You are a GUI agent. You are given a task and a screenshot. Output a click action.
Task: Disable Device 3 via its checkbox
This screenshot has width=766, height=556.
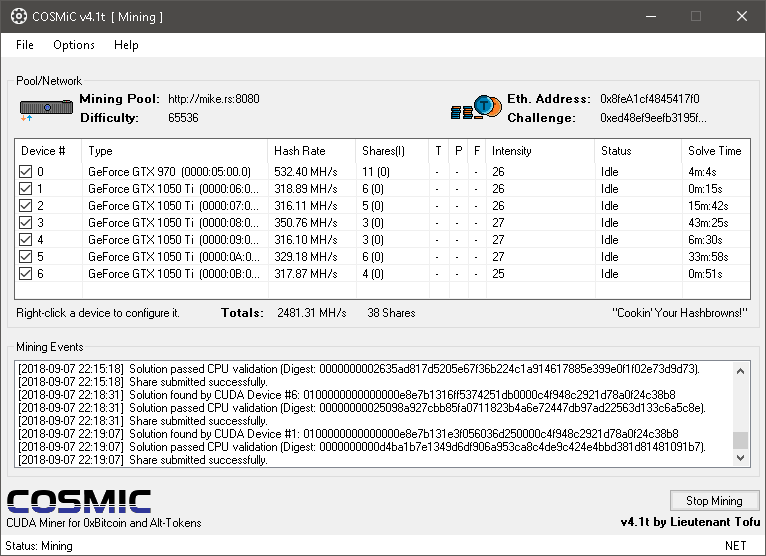click(x=25, y=223)
